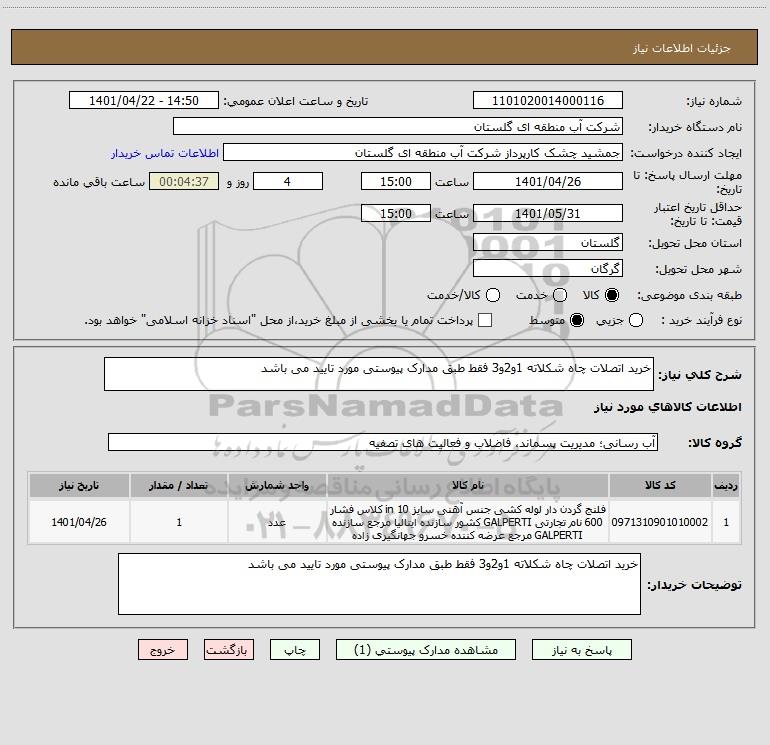Select the خدمت radio option
Image resolution: width=770 pixels, height=745 pixels.
[x=560, y=295]
